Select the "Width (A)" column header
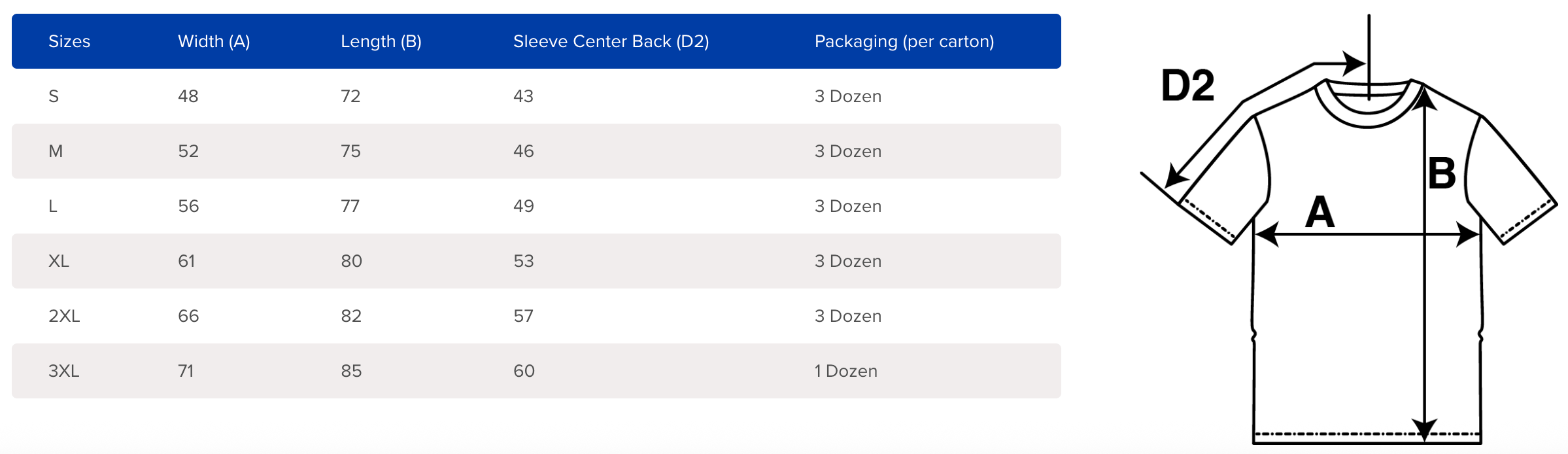 tap(214, 41)
